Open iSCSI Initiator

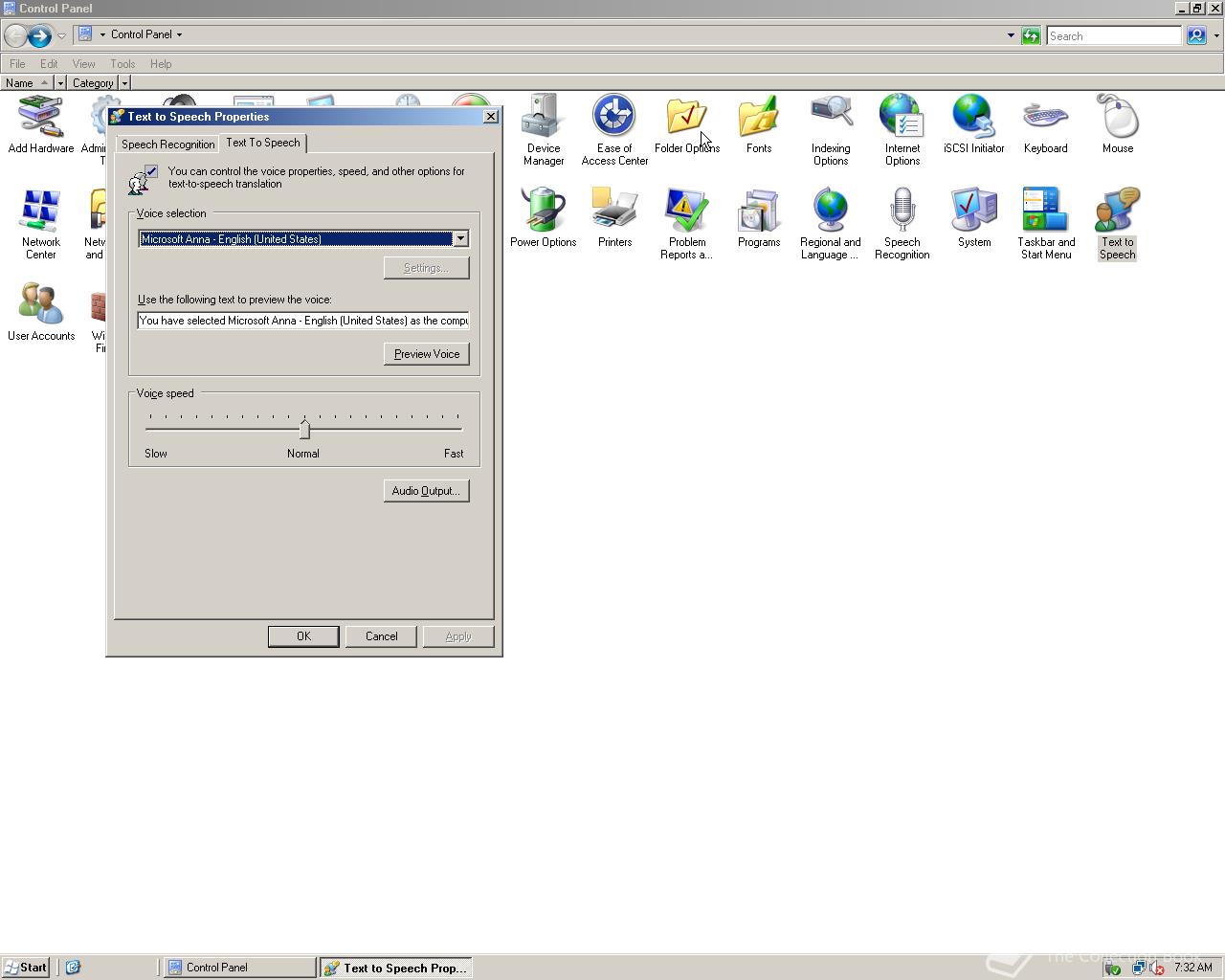point(974,125)
